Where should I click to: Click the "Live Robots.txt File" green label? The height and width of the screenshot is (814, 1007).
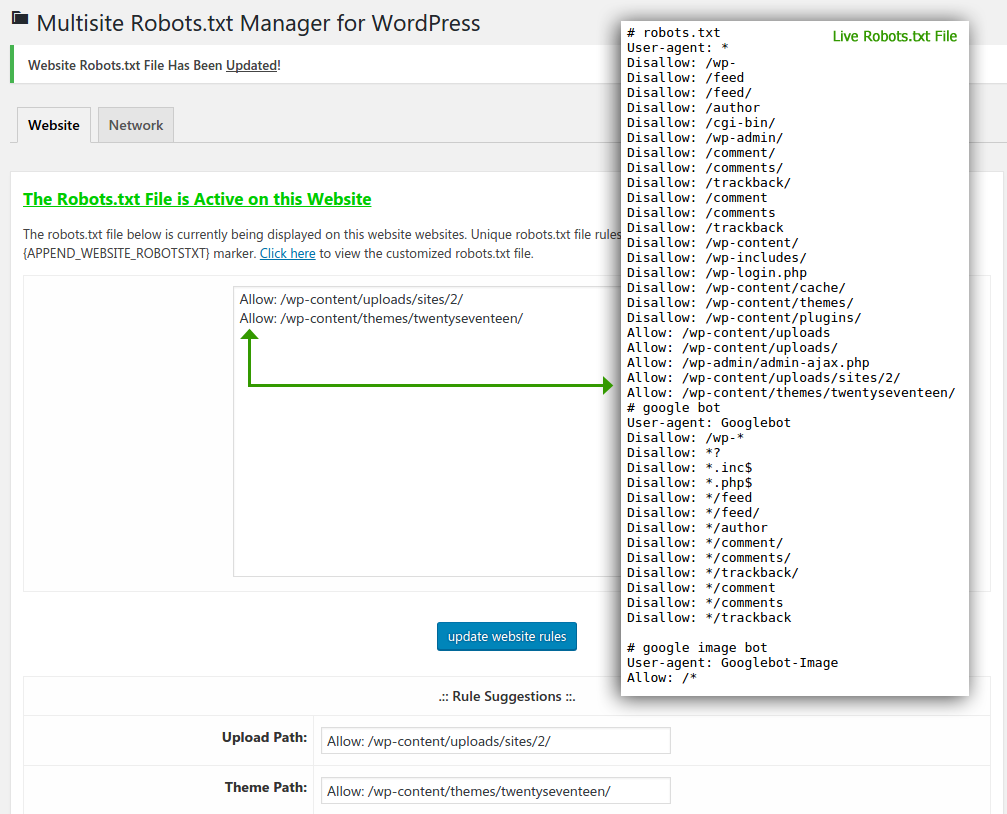(x=894, y=37)
